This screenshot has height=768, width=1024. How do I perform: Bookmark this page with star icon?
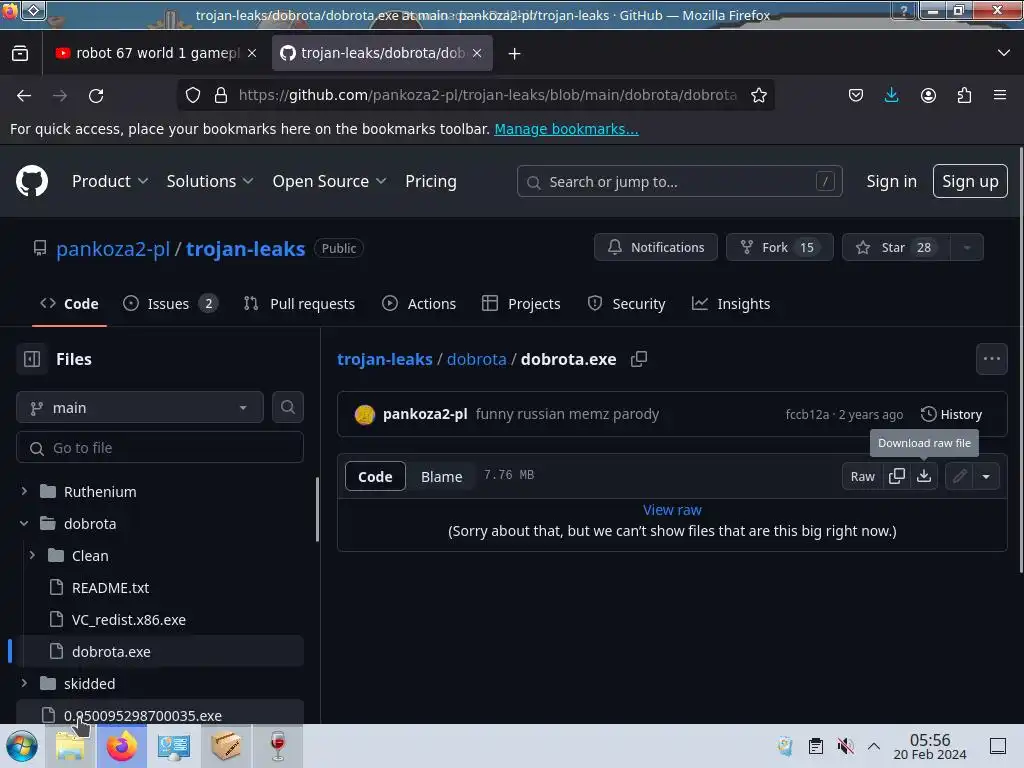(x=758, y=95)
